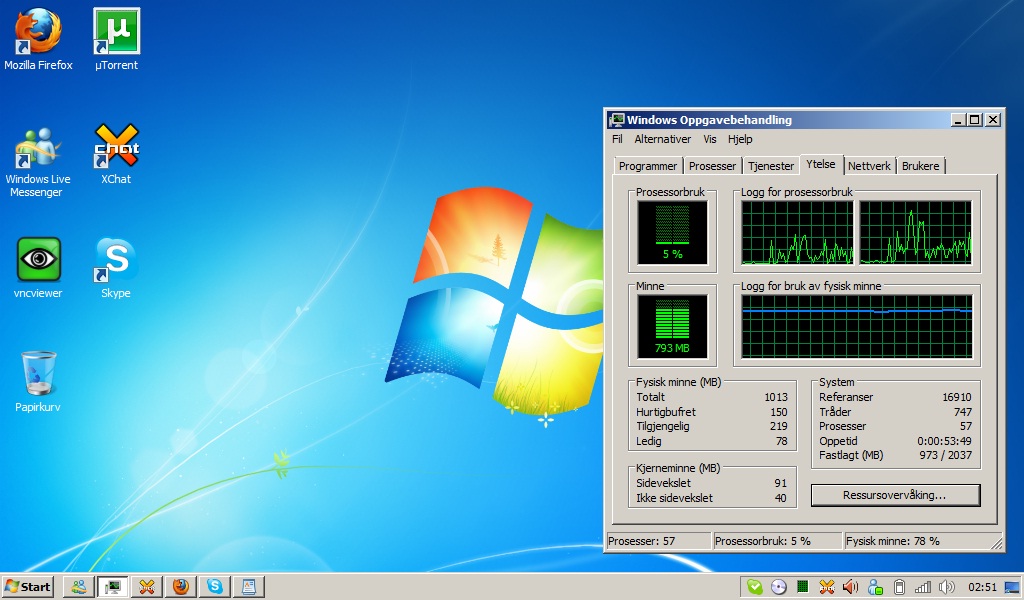Select the Papirkurv recycle bin icon

point(38,381)
